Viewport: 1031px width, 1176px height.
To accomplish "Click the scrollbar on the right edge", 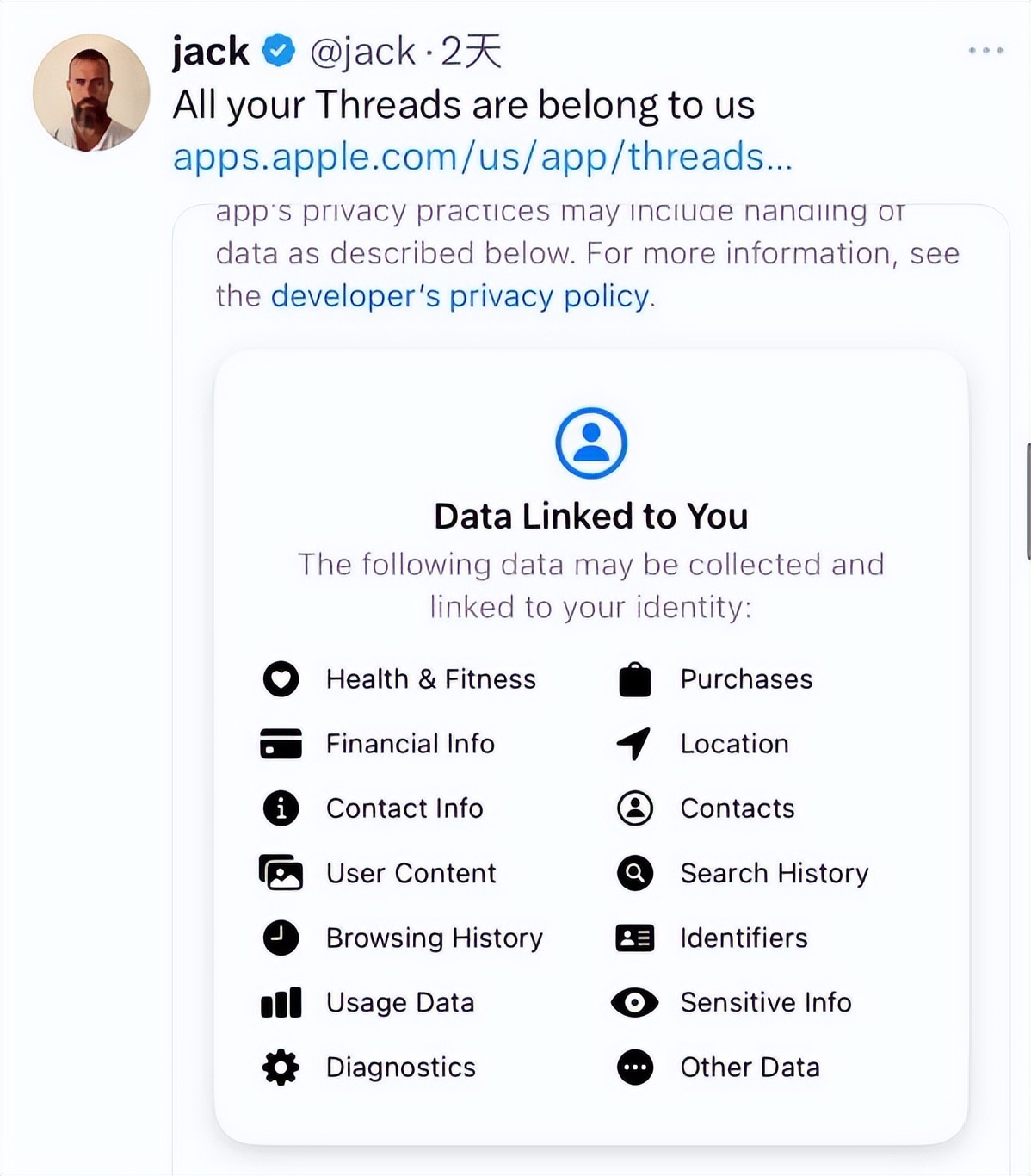I will pos(1028,501).
